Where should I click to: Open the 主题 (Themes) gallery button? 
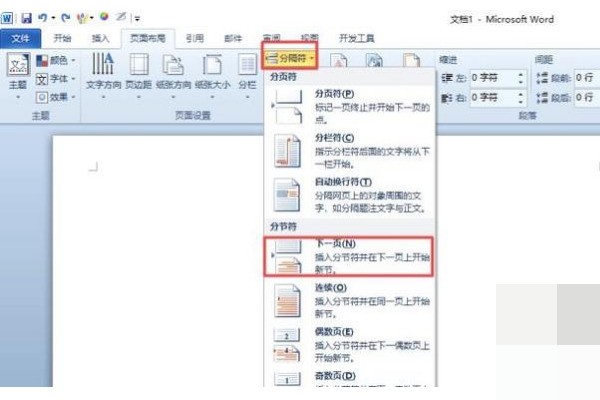18,76
